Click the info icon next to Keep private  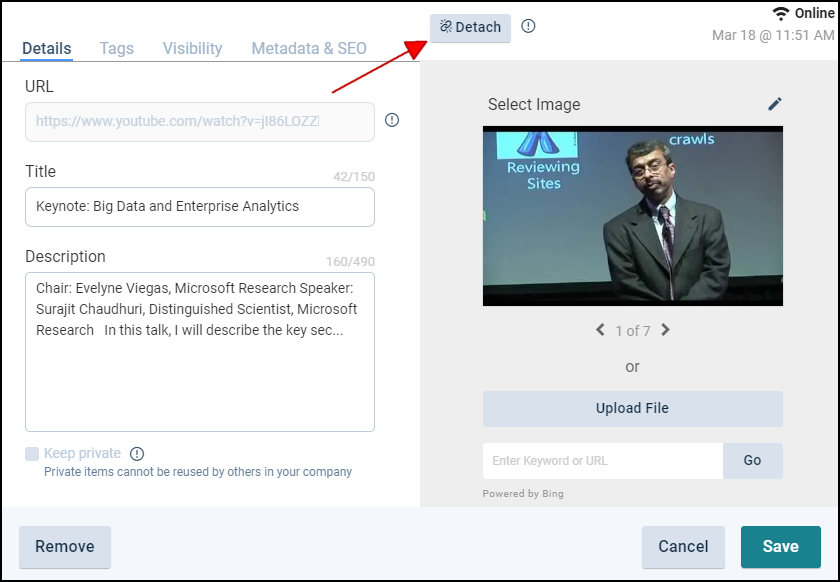(137, 454)
